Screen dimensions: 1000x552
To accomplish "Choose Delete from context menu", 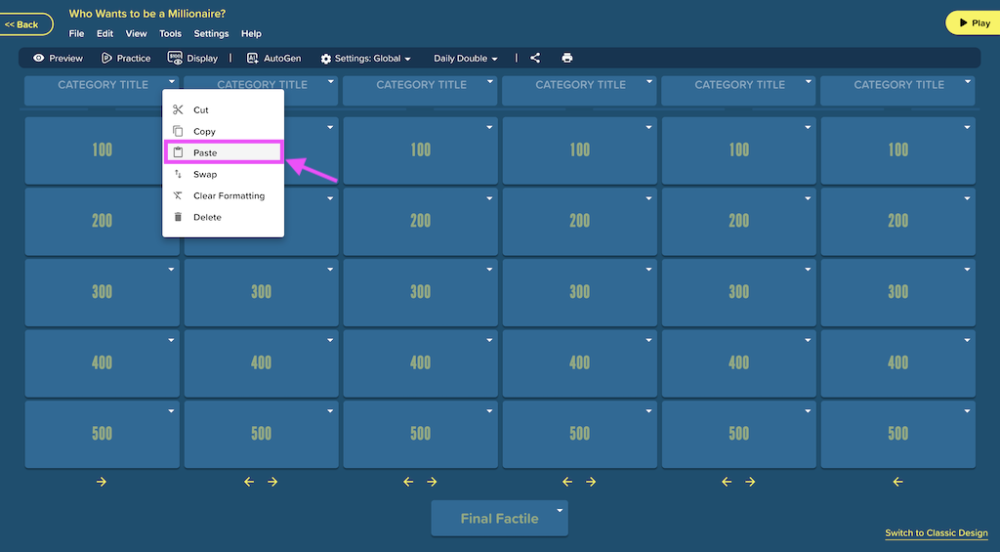I will [223, 217].
